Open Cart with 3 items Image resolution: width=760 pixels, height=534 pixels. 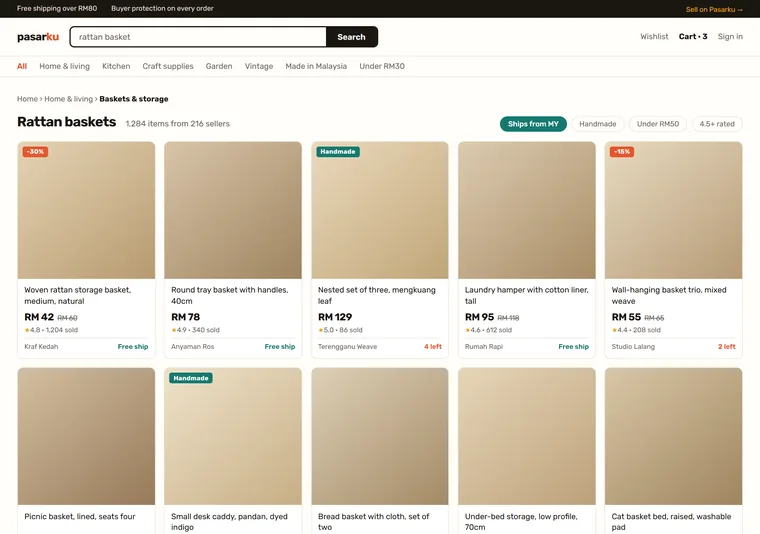pyautogui.click(x=693, y=36)
